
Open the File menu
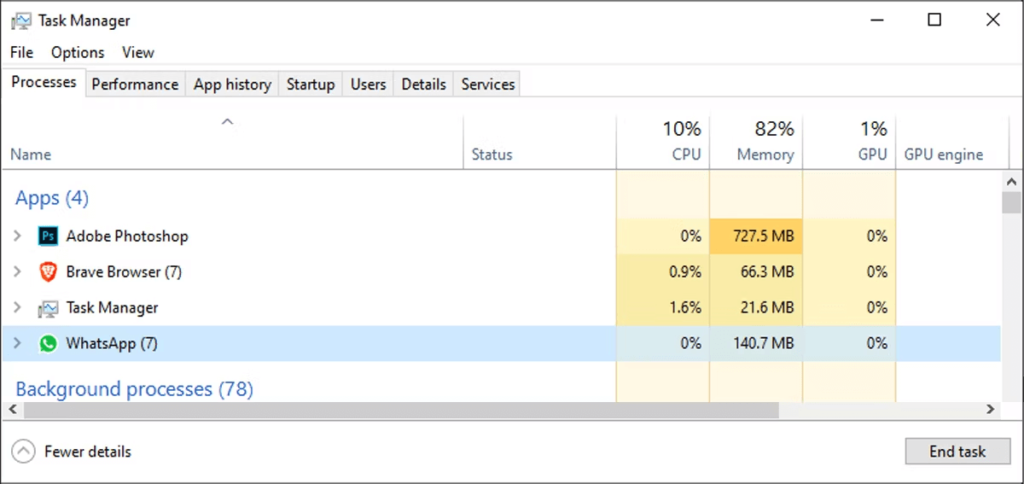22,52
